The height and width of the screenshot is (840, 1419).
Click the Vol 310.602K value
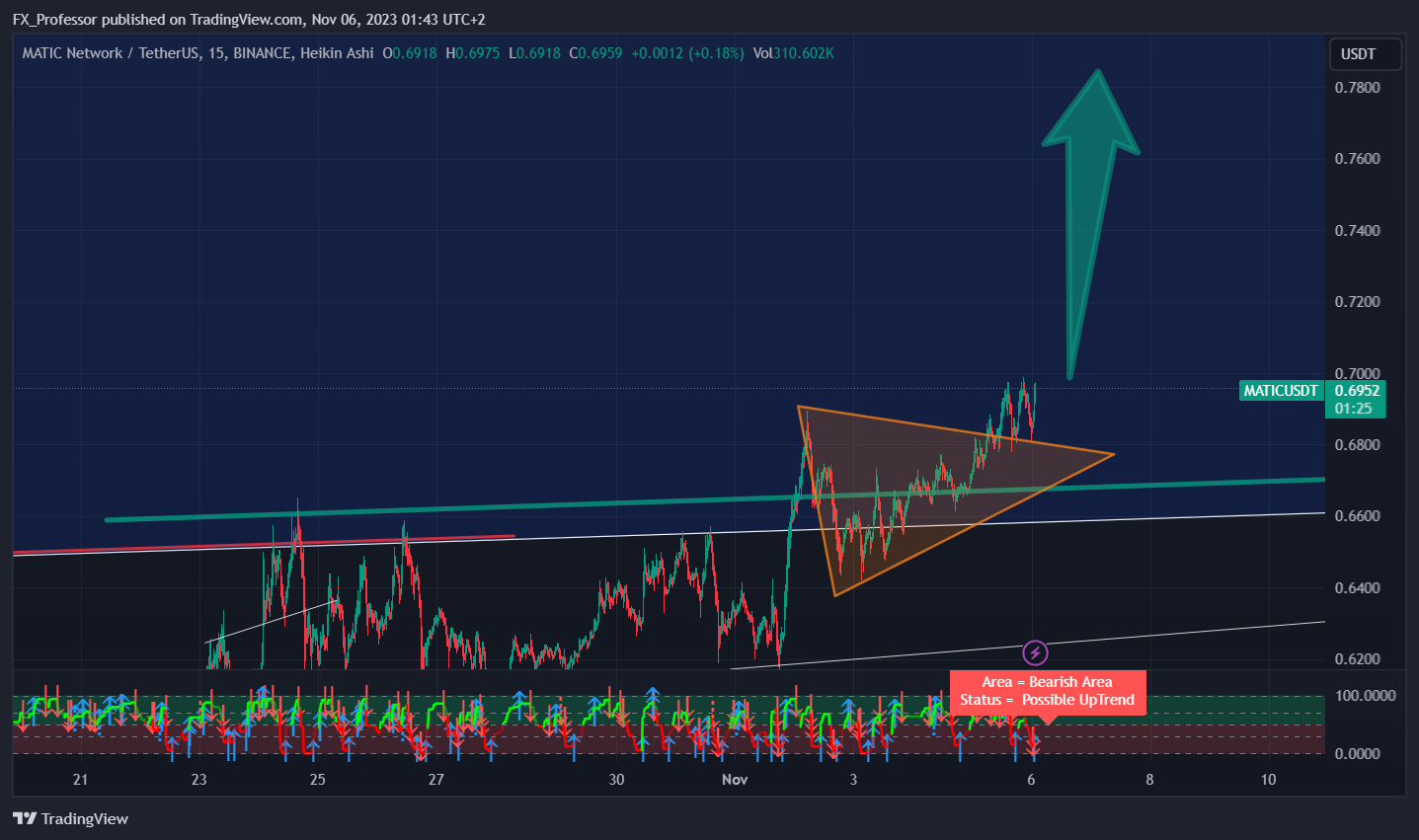(x=794, y=53)
